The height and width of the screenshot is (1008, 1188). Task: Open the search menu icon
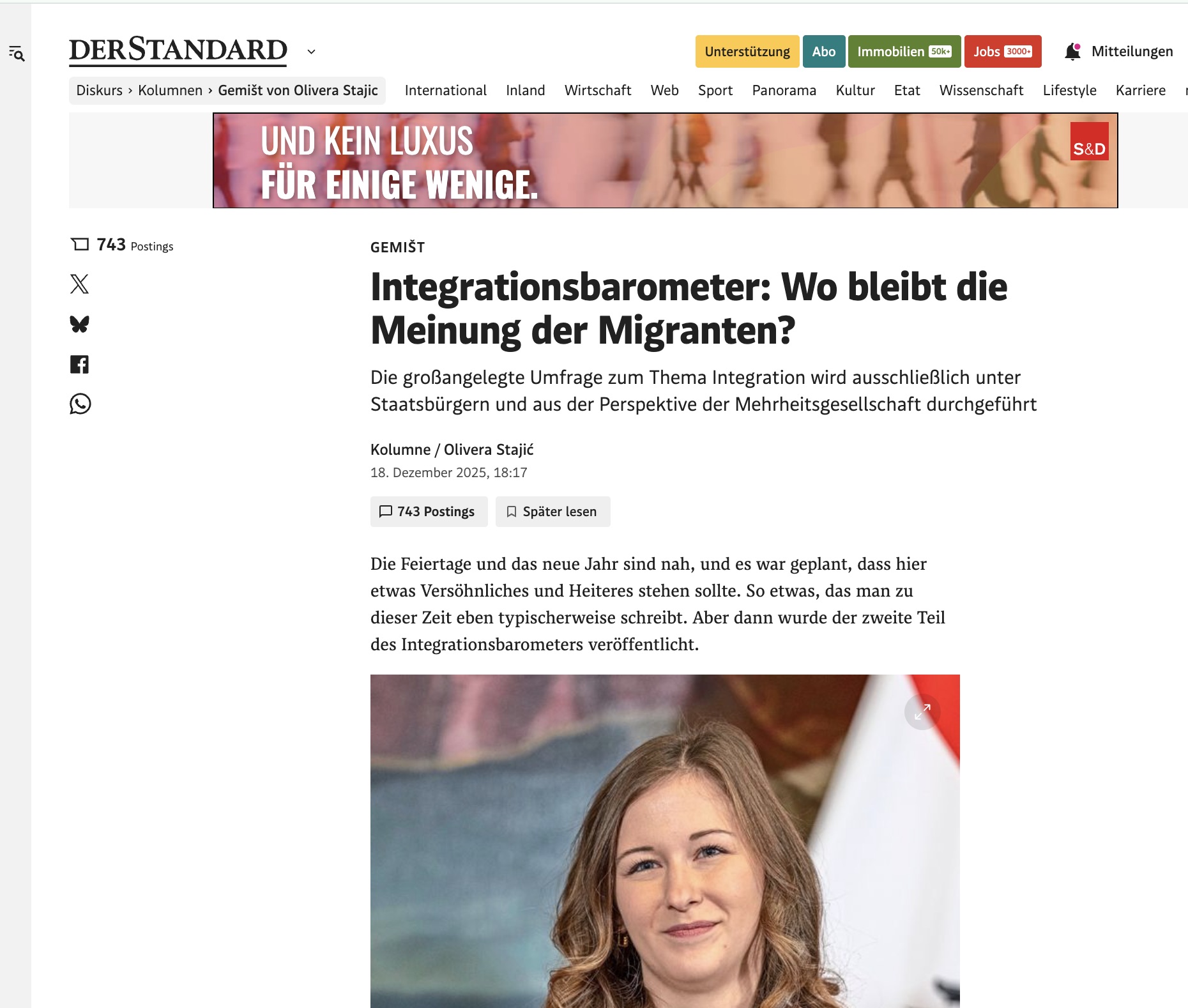tap(17, 54)
